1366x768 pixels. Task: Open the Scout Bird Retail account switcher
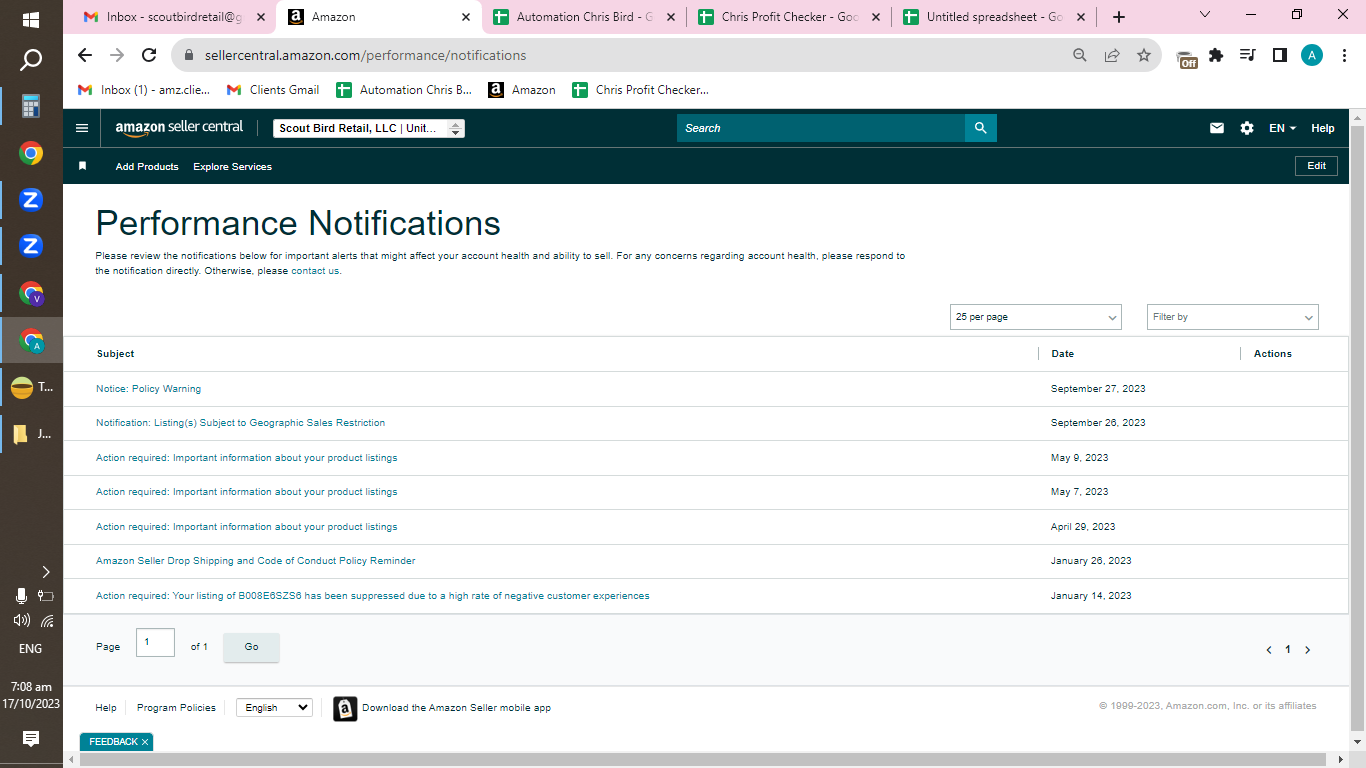[369, 128]
